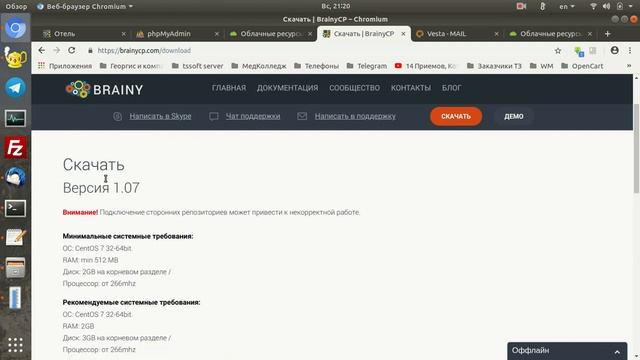
Task: Click the Skype icon in support bar
Action: pyautogui.click(x=118, y=116)
